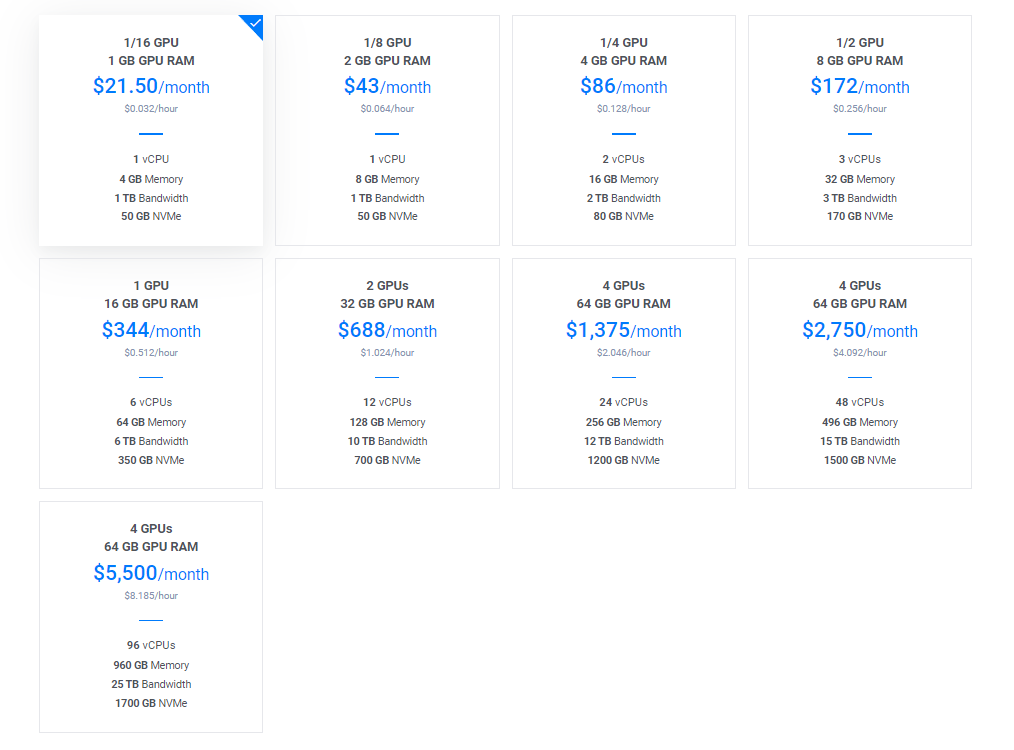
Task: Click the 25 TB Bandwidth spec line
Action: coord(151,684)
